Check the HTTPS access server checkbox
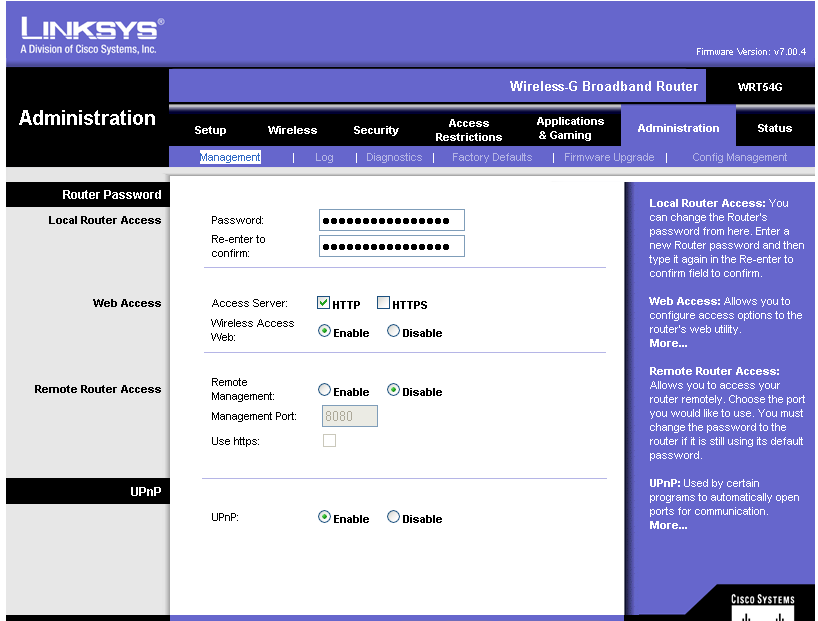Screen dimensions: 818x621 pyautogui.click(x=383, y=303)
